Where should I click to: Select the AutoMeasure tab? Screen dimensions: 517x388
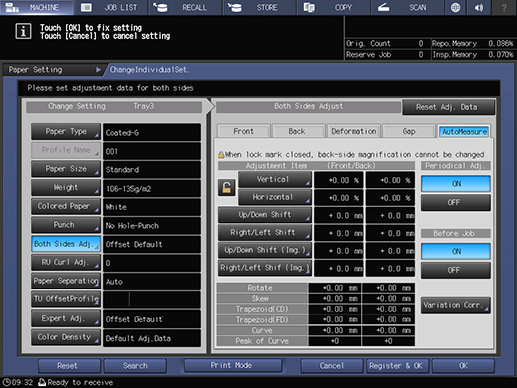pyautogui.click(x=464, y=132)
